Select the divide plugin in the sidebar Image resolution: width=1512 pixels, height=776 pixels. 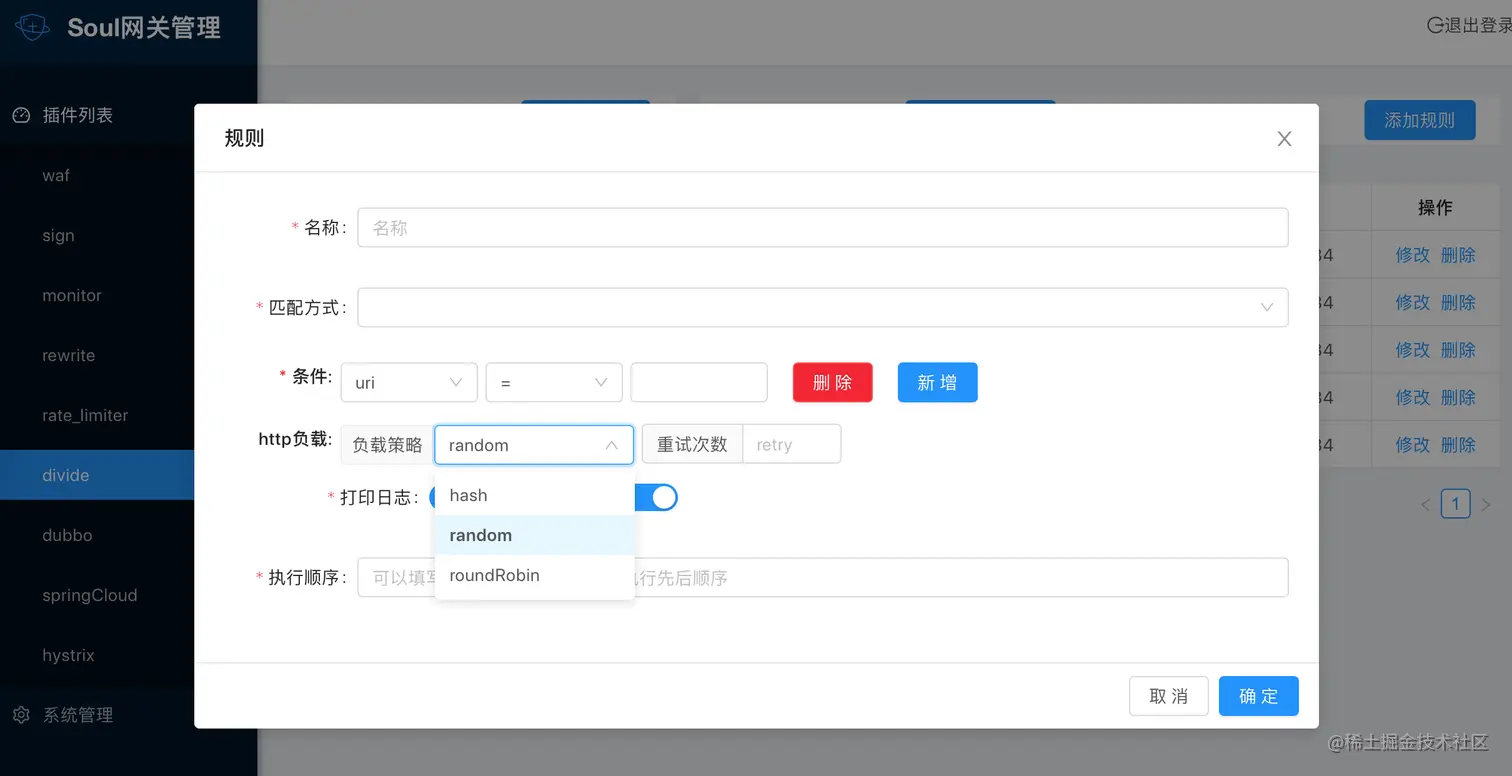[x=97, y=475]
